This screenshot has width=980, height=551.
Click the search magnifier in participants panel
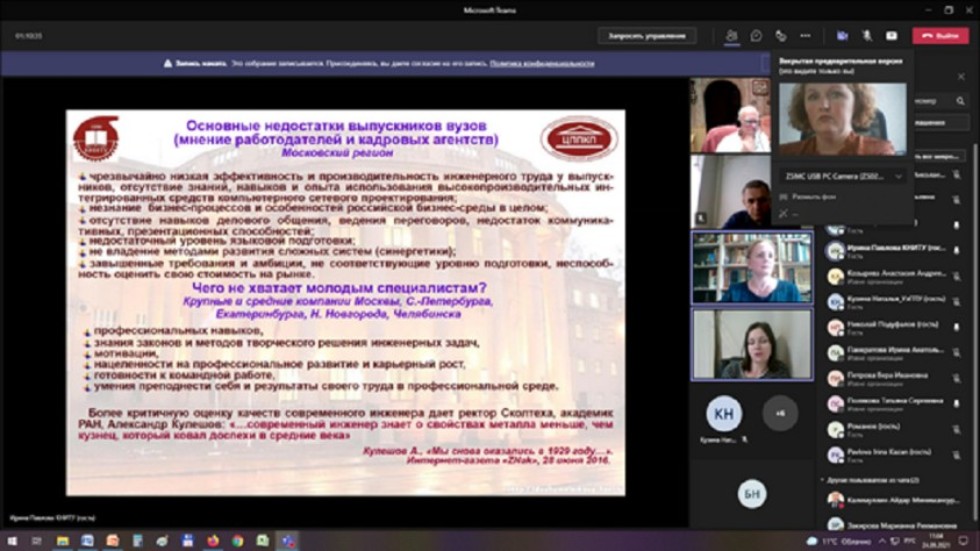pyautogui.click(x=961, y=101)
